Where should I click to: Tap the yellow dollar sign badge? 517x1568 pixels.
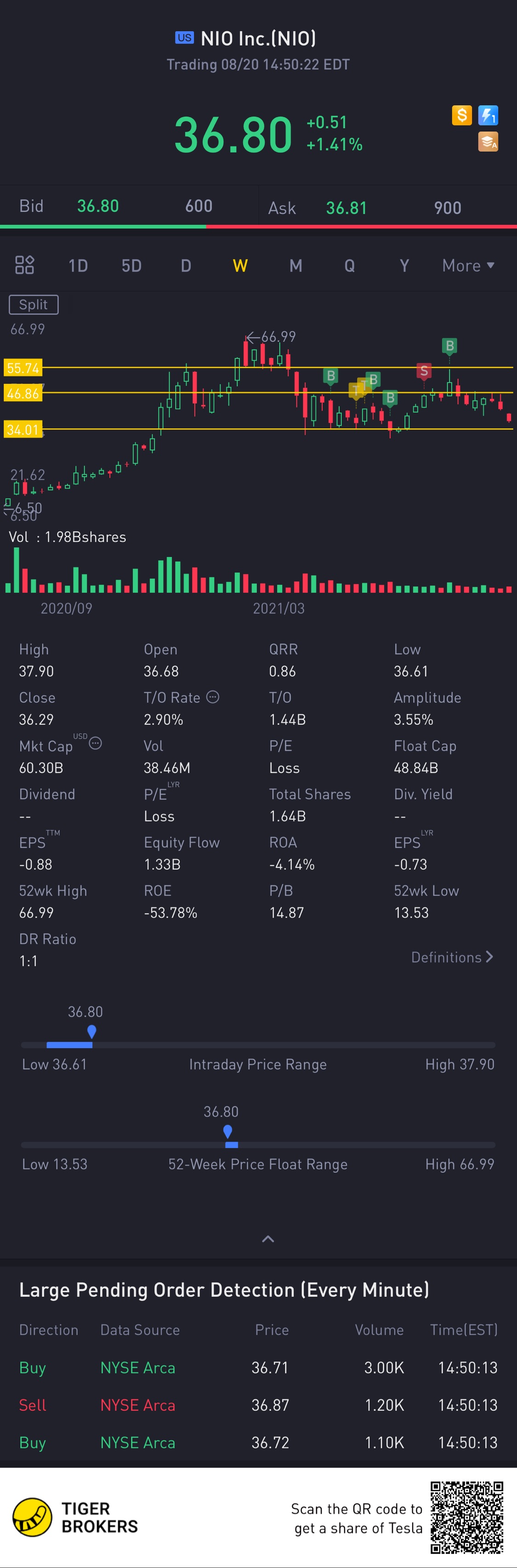point(462,115)
